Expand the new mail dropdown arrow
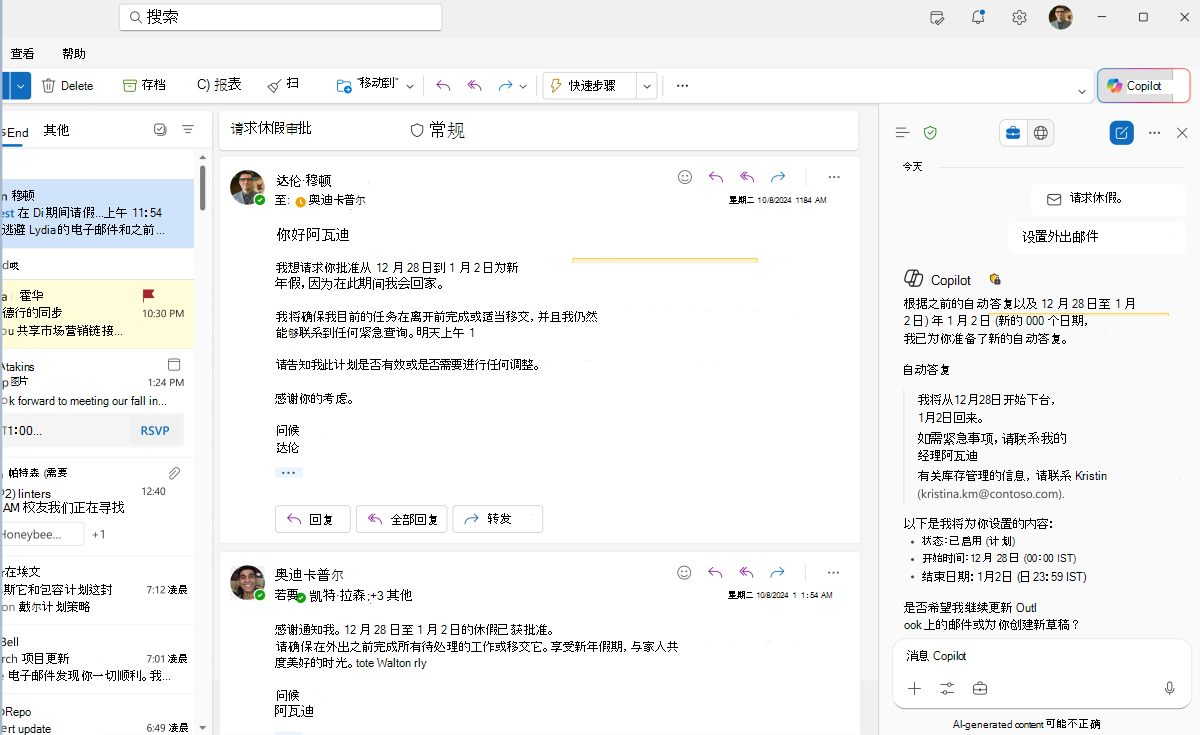This screenshot has width=1200, height=735. (x=21, y=86)
